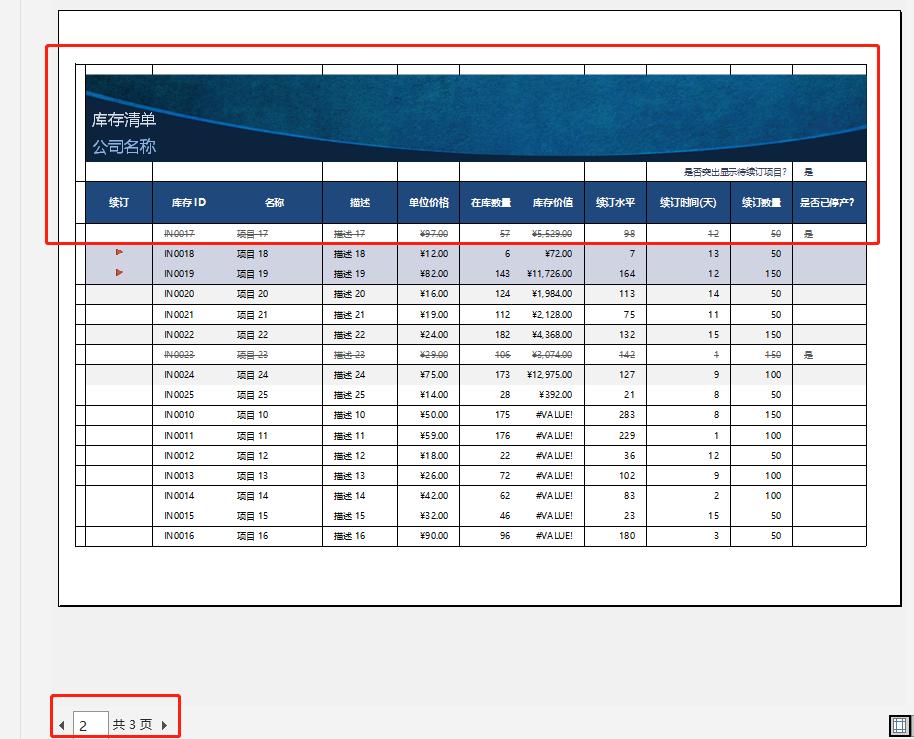Open the 续订 column header filter

119,201
